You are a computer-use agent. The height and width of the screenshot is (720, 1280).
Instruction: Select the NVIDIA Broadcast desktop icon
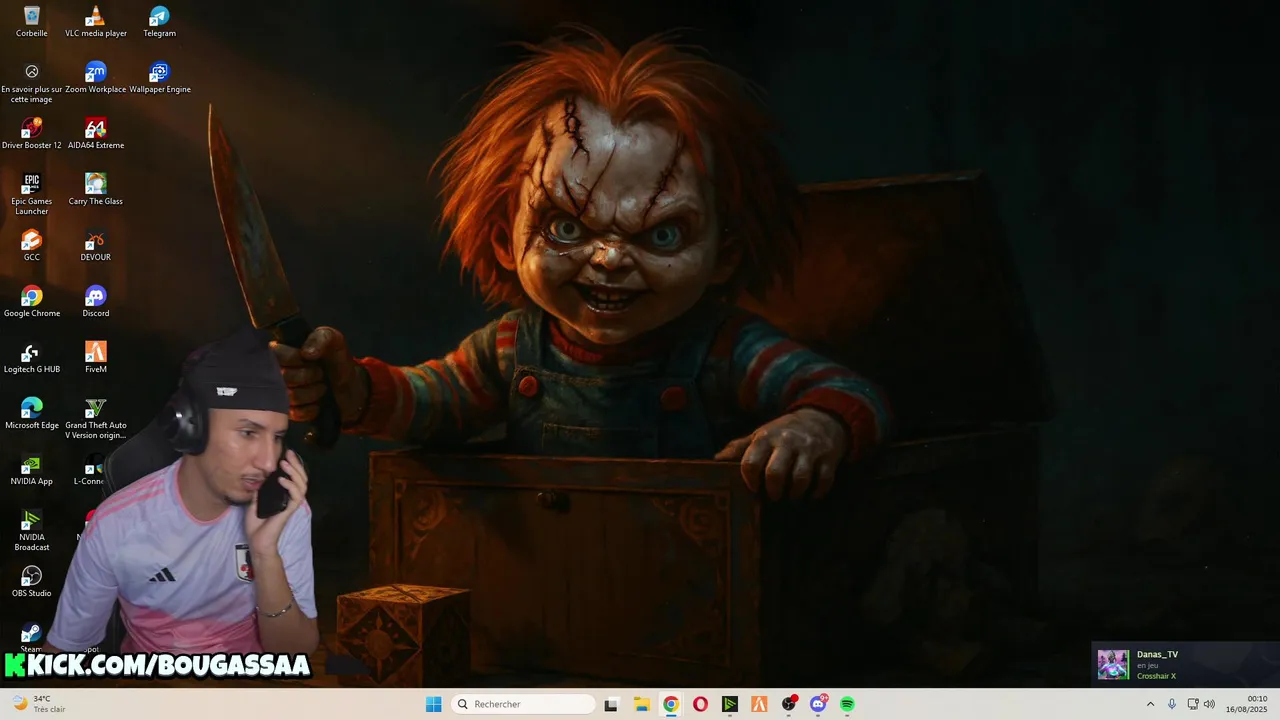click(32, 531)
